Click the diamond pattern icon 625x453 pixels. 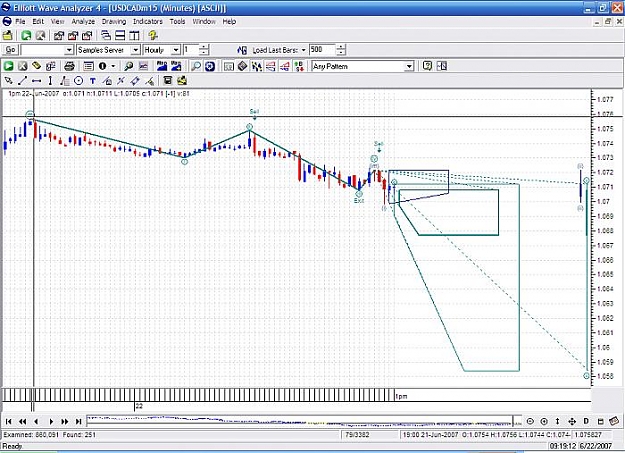tap(242, 66)
